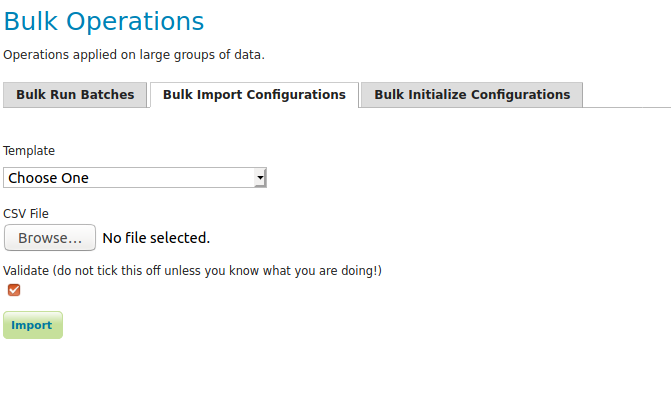
Task: Click the word Validate in the label
Action: click(26, 270)
